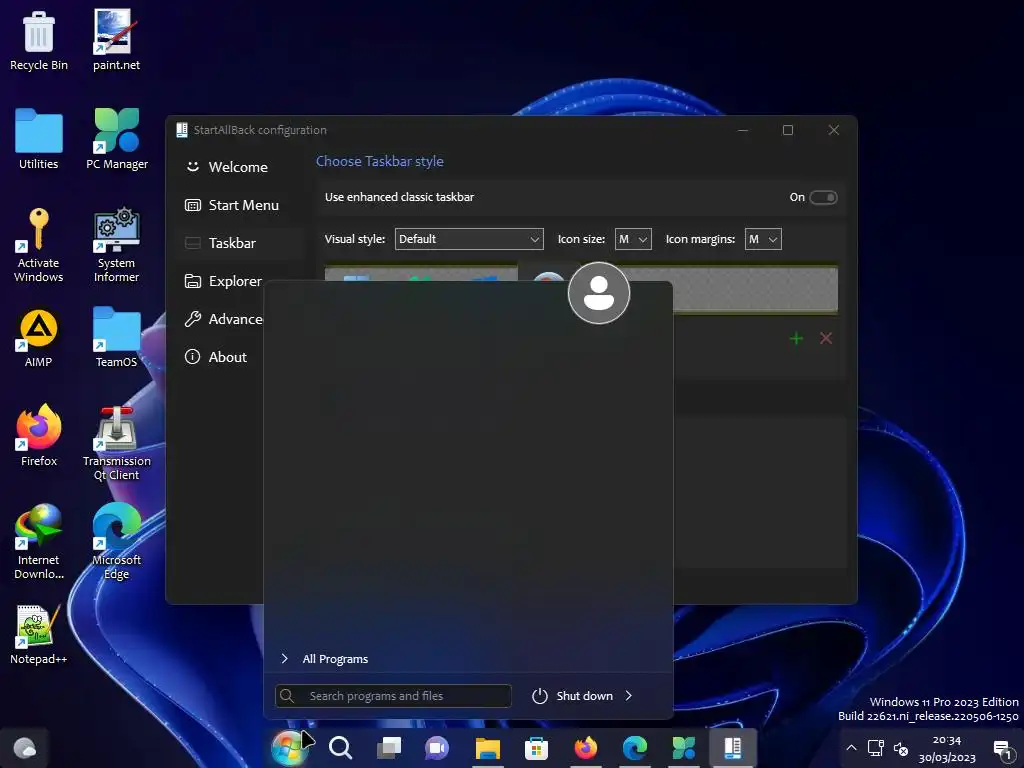This screenshot has width=1024, height=768.
Task: Open taskbar Search magnifier
Action: tap(340, 747)
